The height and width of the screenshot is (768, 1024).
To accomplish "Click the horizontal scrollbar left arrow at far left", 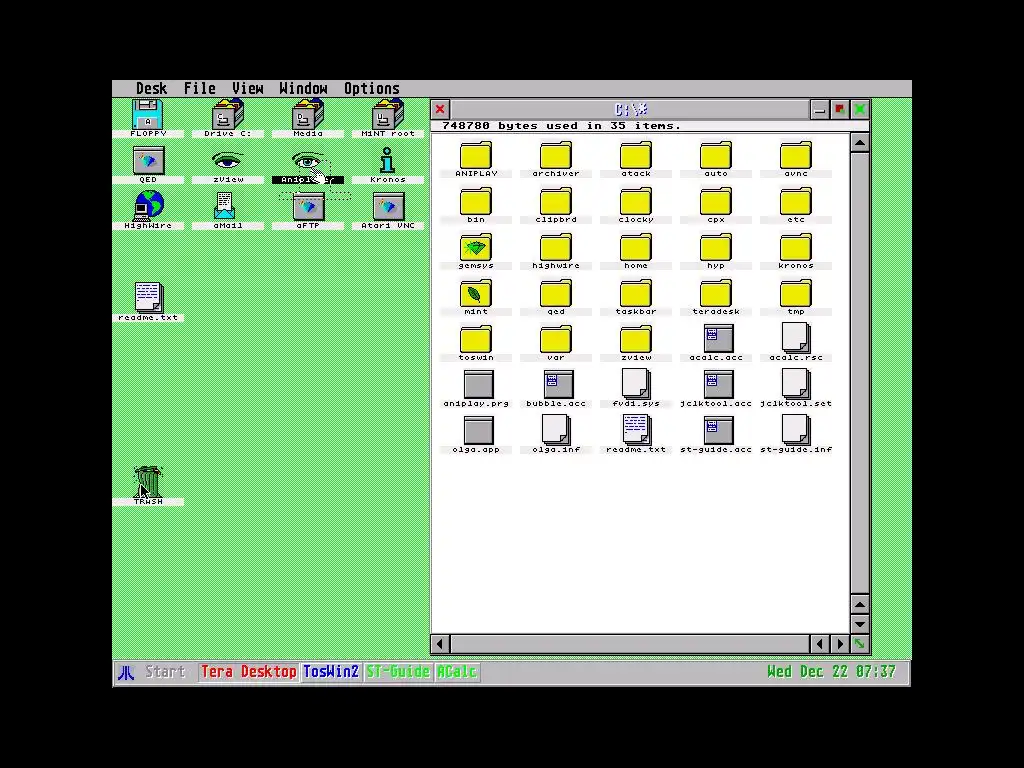I will [x=440, y=645].
